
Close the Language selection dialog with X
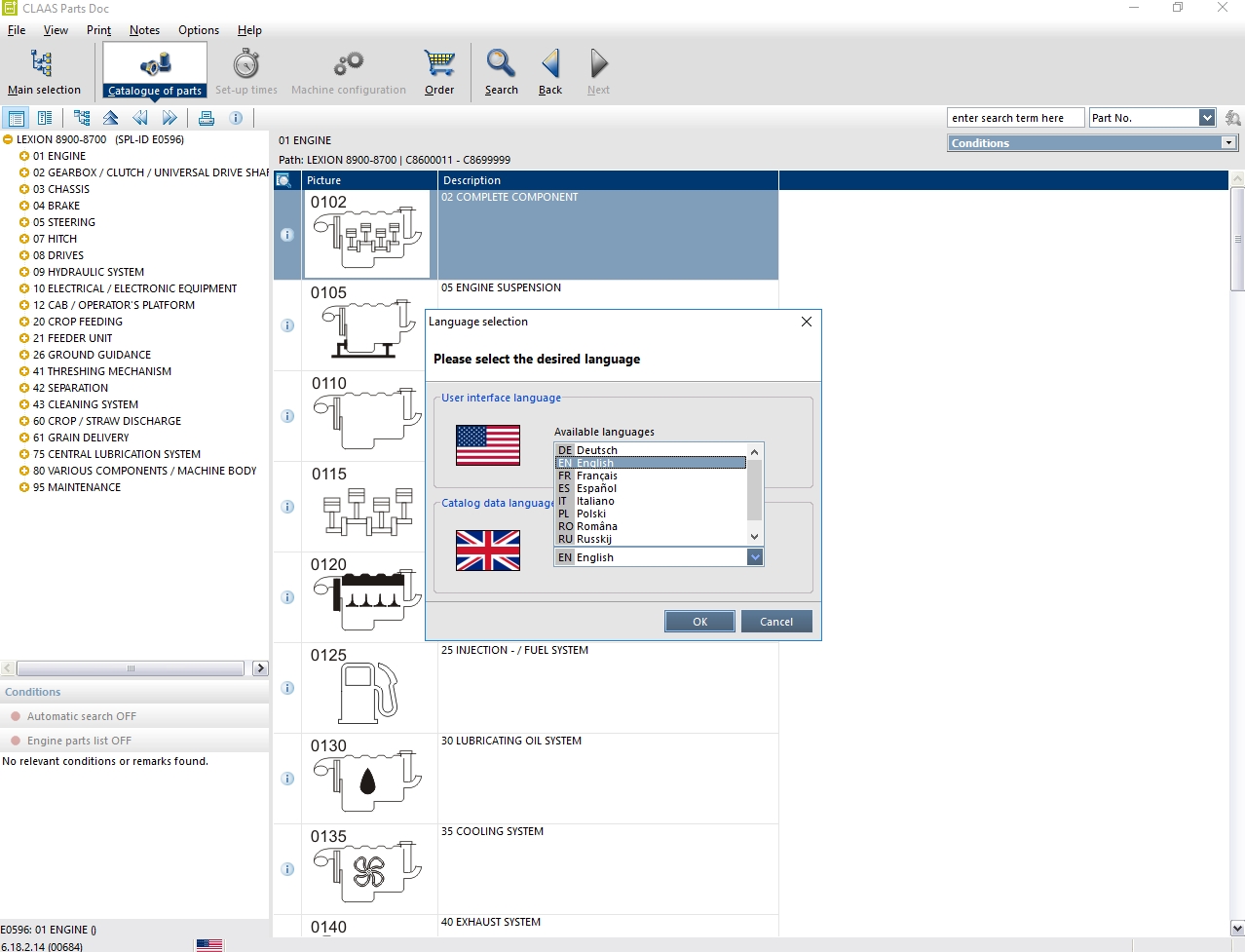point(807,322)
